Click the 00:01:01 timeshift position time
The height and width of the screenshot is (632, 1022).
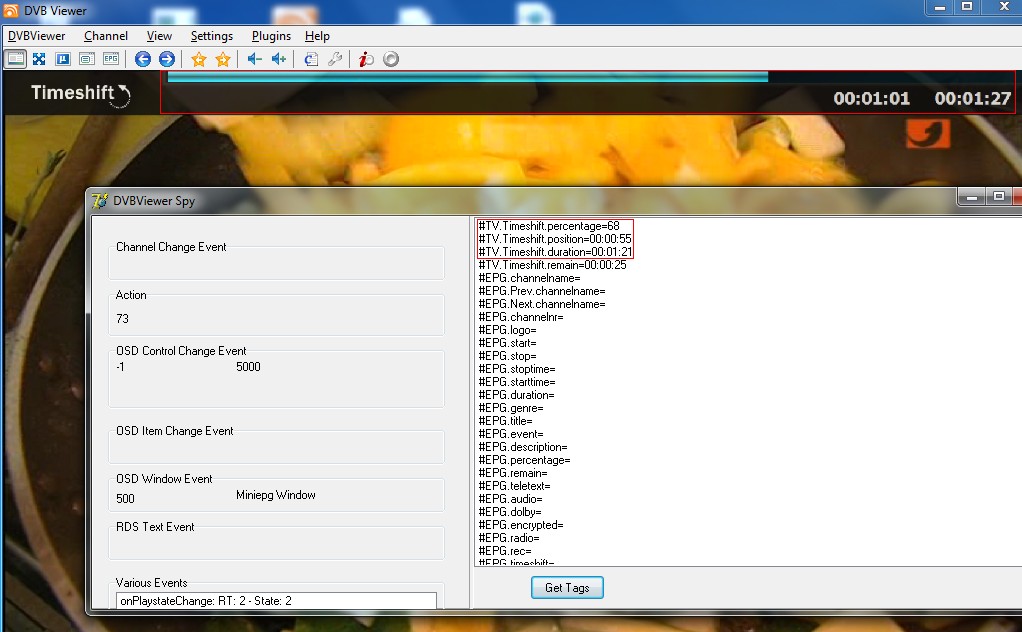tap(871, 98)
